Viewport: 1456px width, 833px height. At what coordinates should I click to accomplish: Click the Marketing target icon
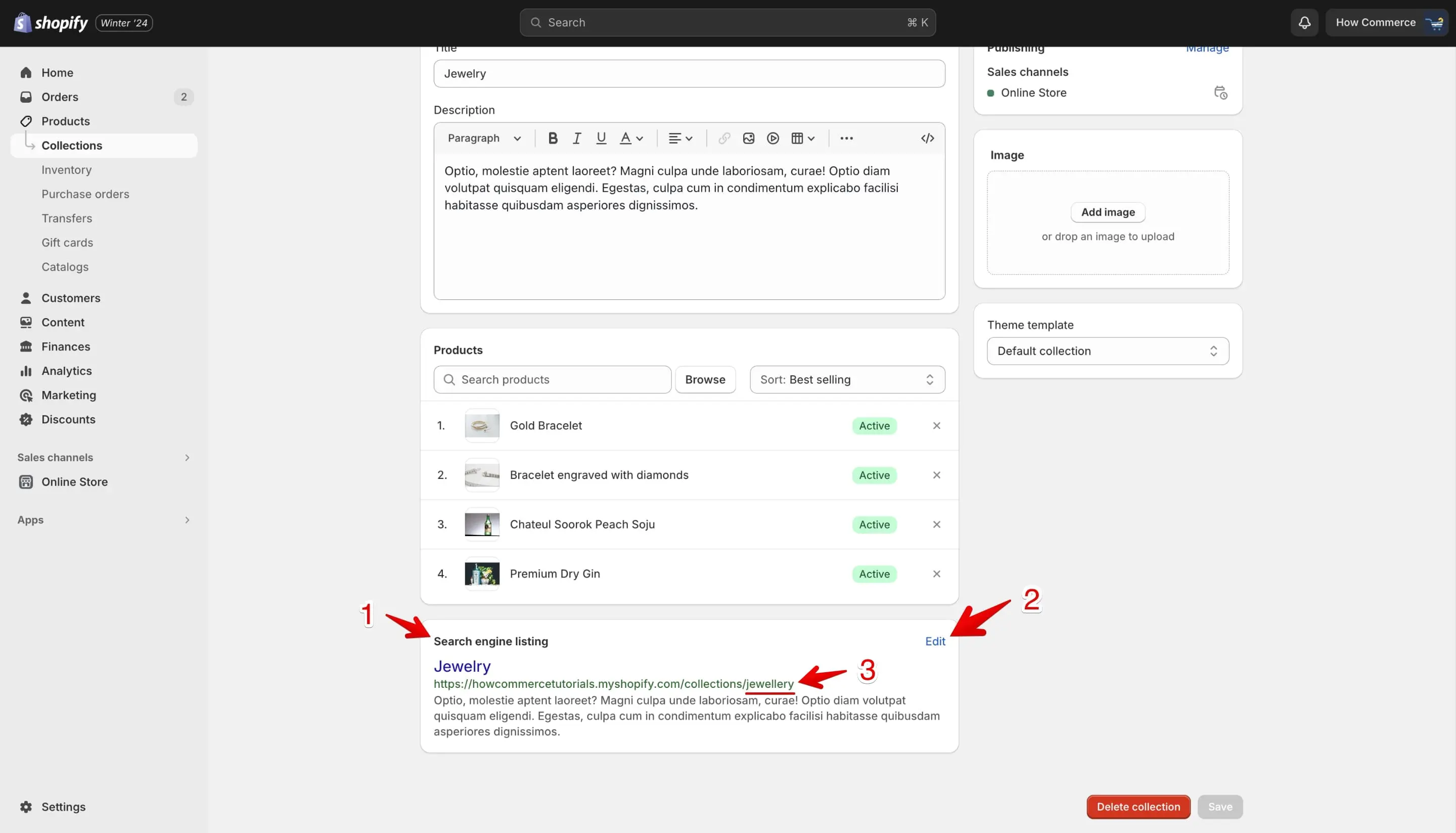point(26,396)
